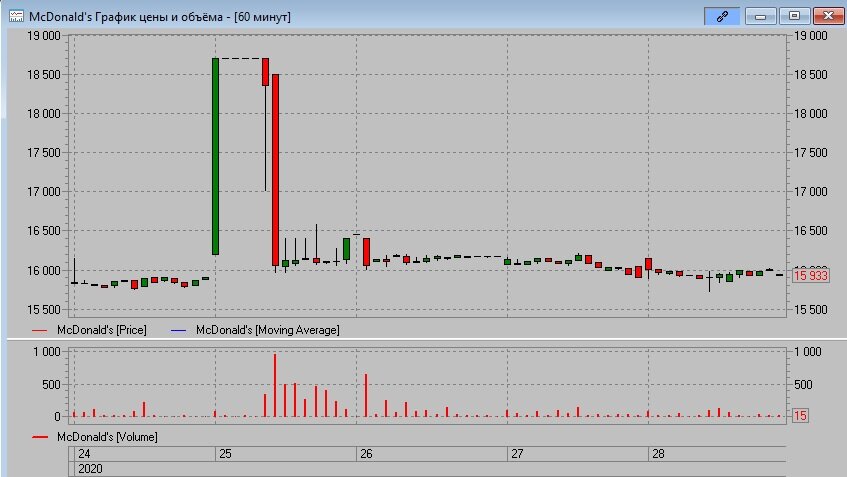
Task: Close the McDonald's chart window
Action: click(x=828, y=16)
